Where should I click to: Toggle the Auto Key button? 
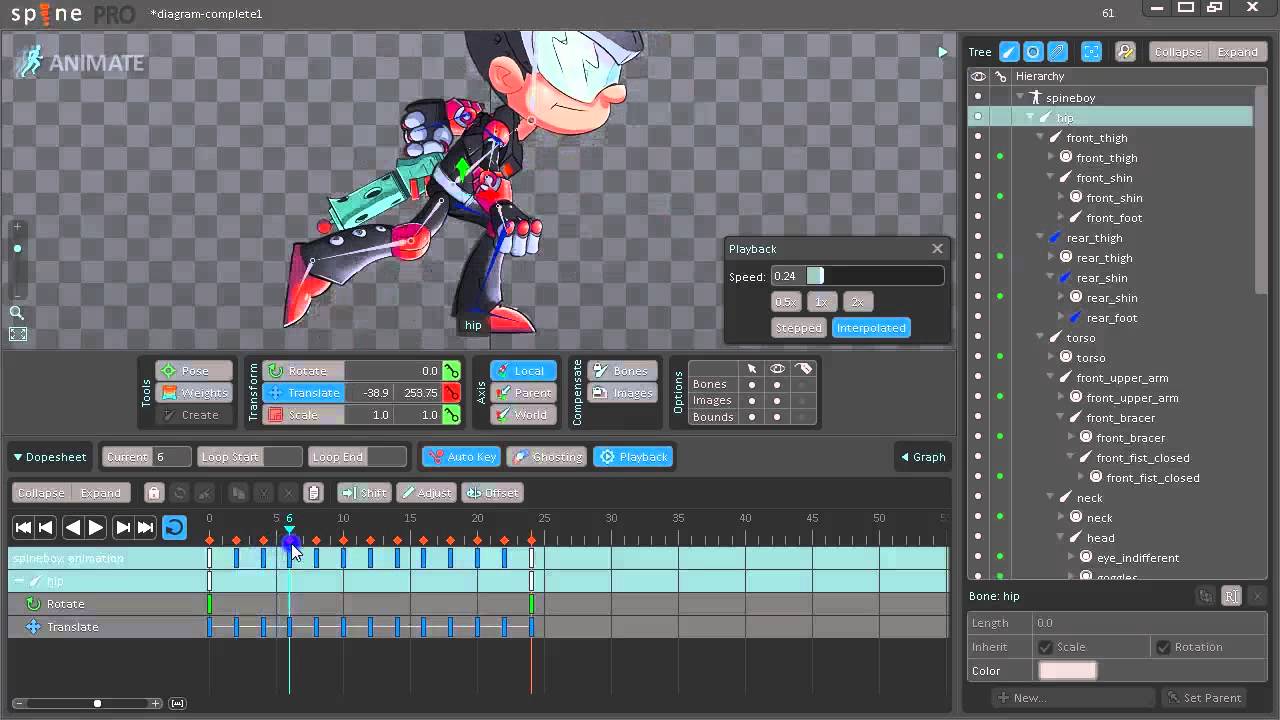(462, 457)
